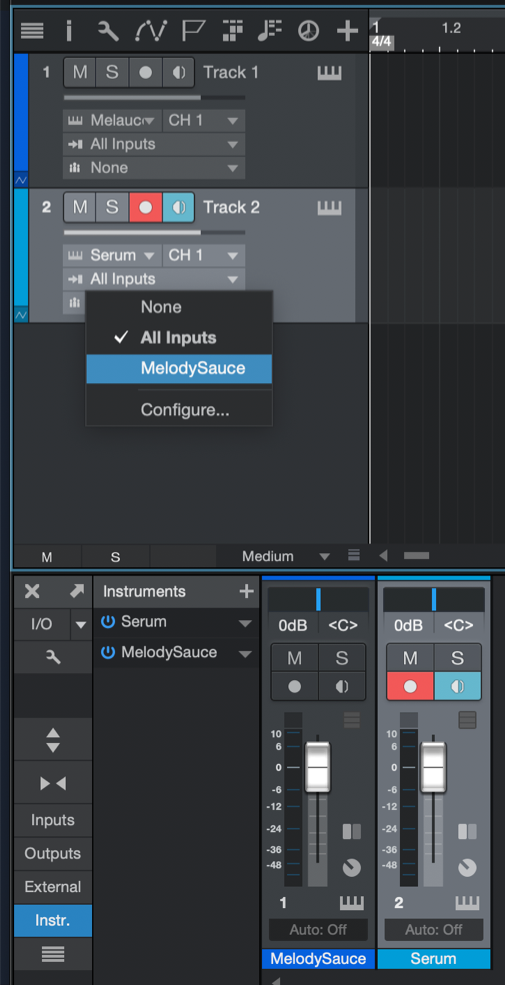
Task: Disable record arm on Track 2
Action: coord(146,207)
